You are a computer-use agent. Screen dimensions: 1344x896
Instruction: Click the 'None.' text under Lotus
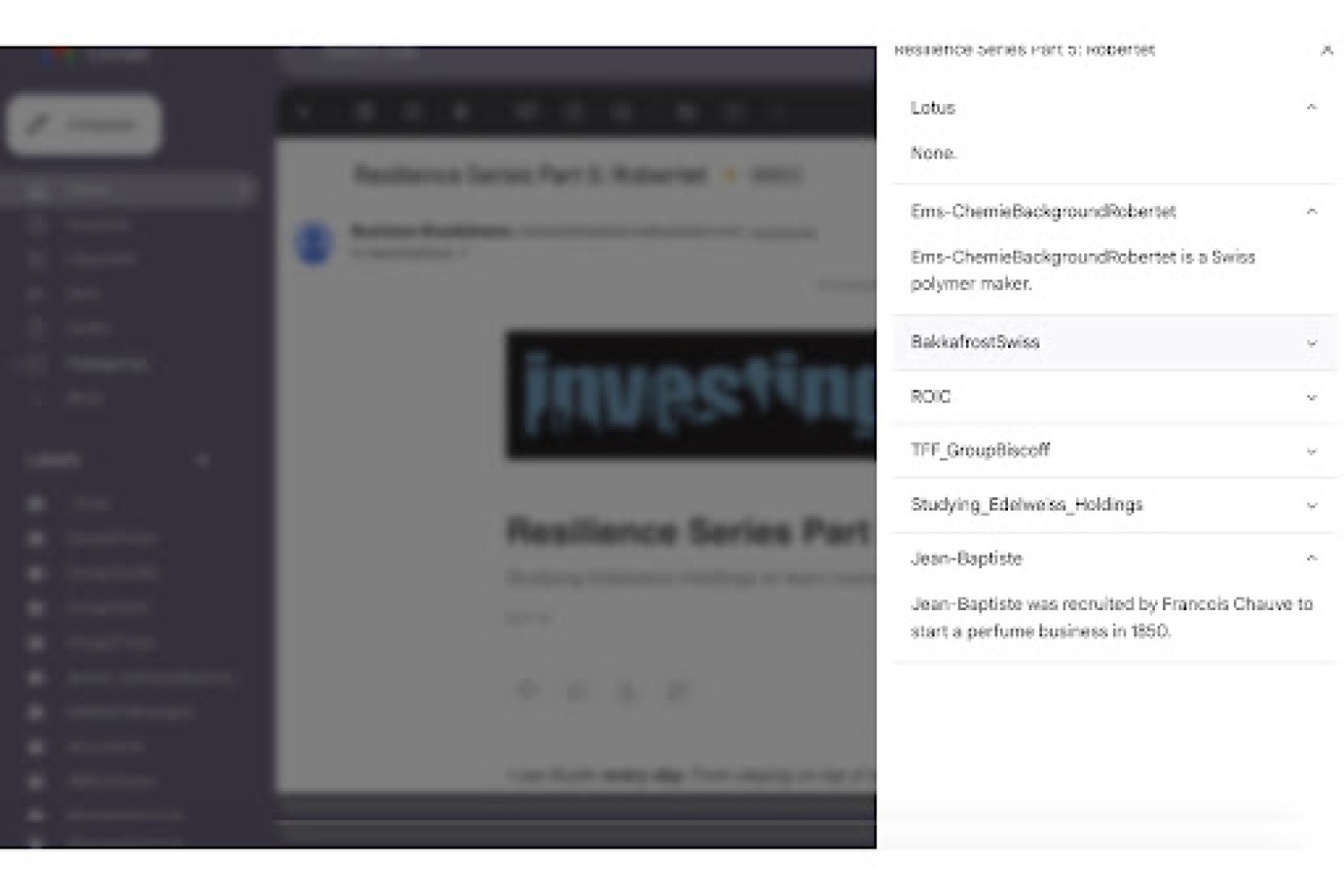(x=934, y=153)
